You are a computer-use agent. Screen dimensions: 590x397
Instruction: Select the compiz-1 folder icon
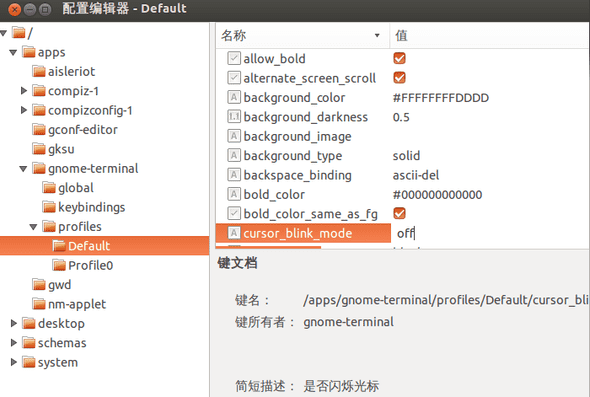[x=39, y=91]
